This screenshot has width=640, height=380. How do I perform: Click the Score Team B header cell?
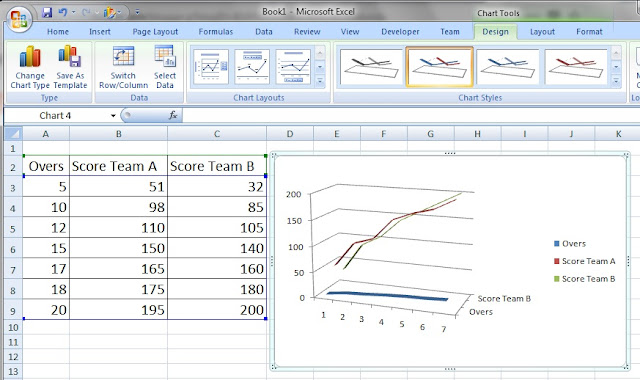217,166
